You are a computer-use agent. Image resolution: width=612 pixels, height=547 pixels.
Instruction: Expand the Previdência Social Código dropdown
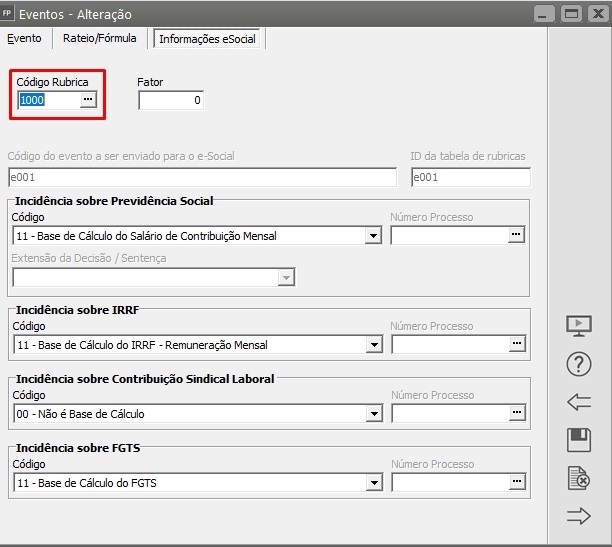pos(374,236)
